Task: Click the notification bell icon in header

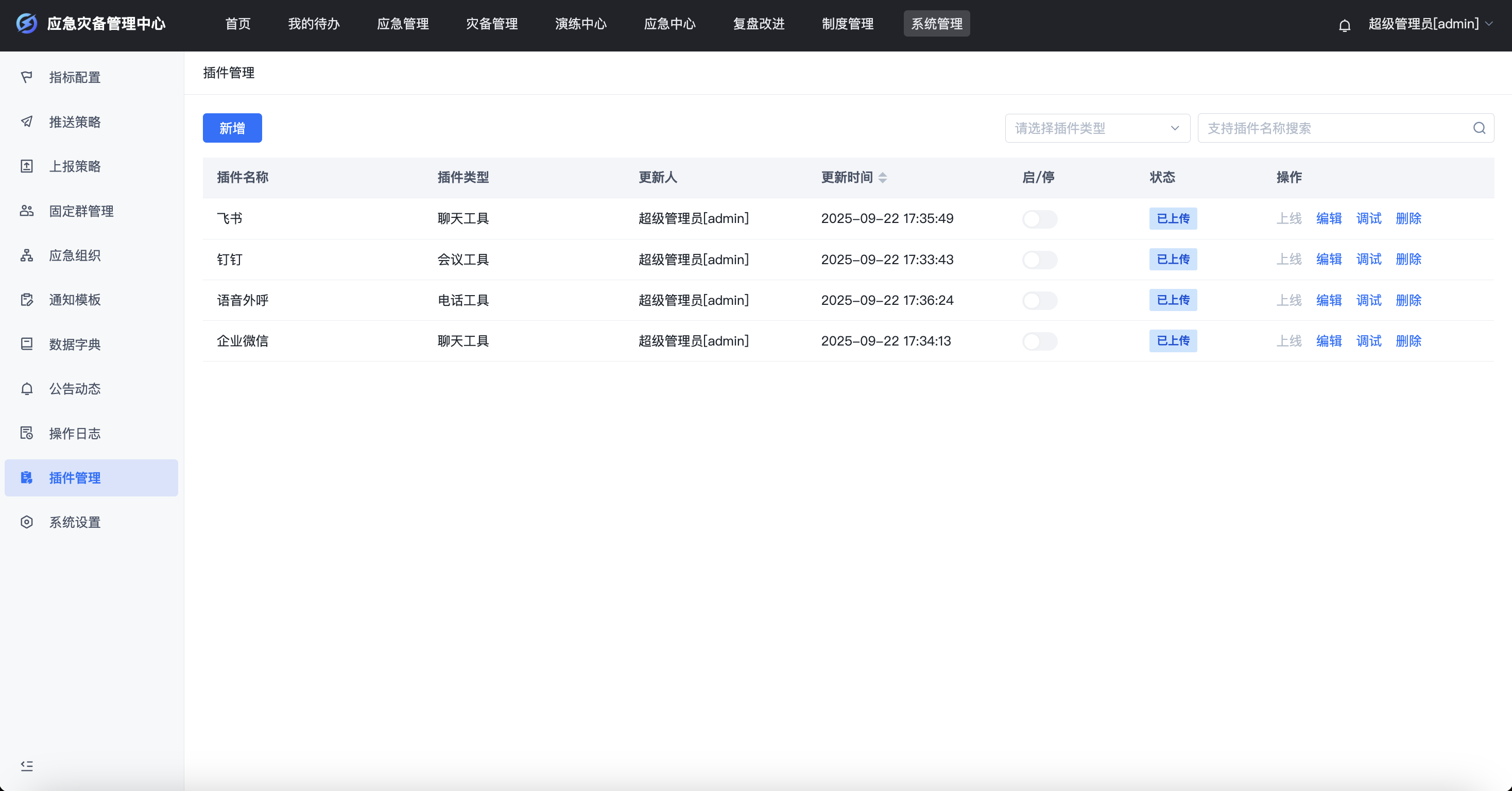Action: tap(1344, 25)
